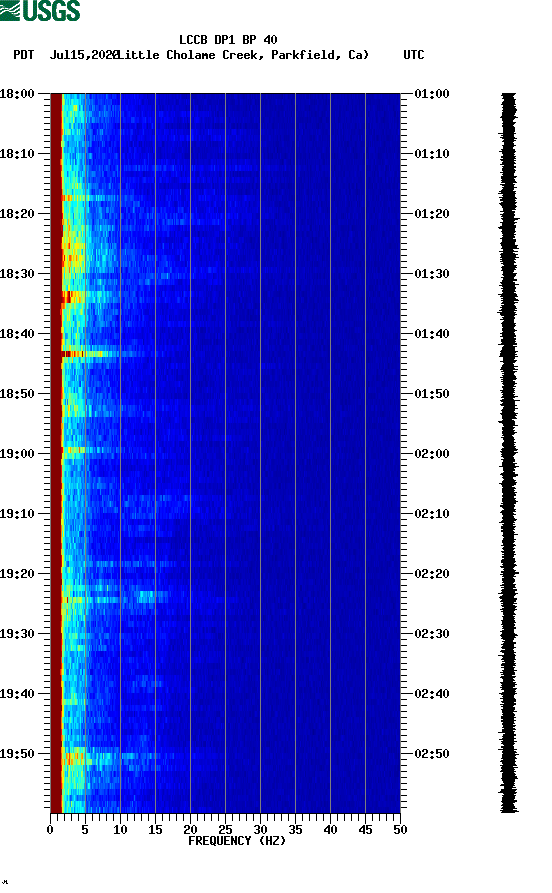Image resolution: width=552 pixels, height=893 pixels.
Task: Click the '01:50' UTC time label
Action: tap(432, 394)
